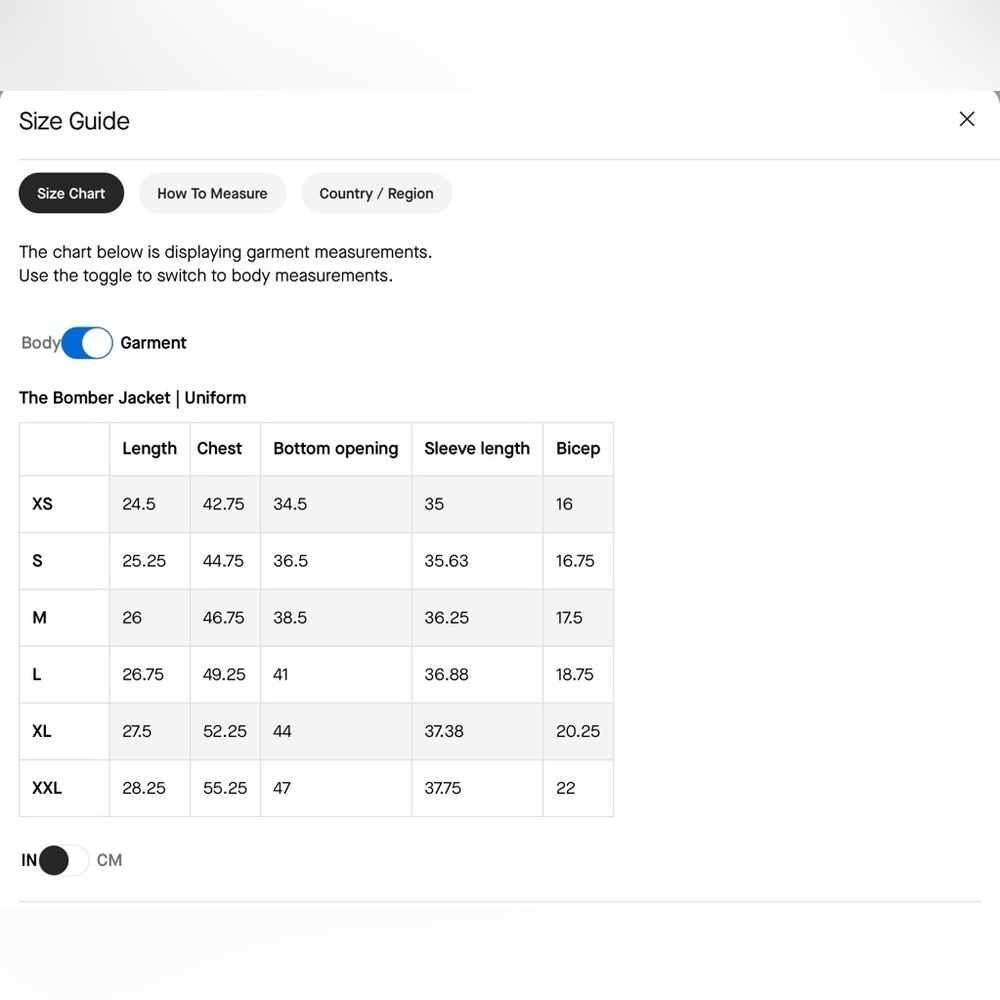Close the Size Guide dialog

point(966,119)
